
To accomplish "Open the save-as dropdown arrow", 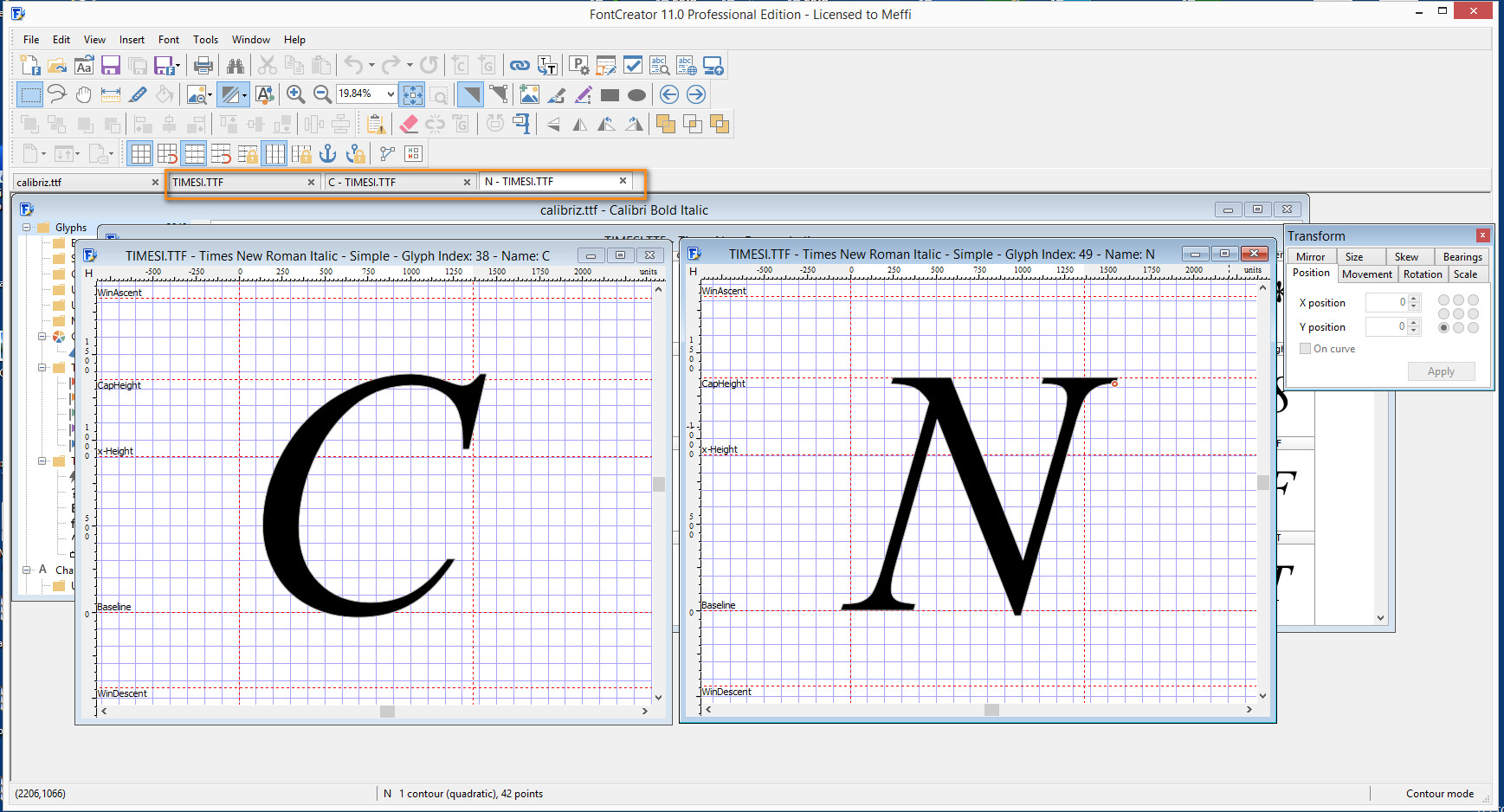I will (x=178, y=66).
